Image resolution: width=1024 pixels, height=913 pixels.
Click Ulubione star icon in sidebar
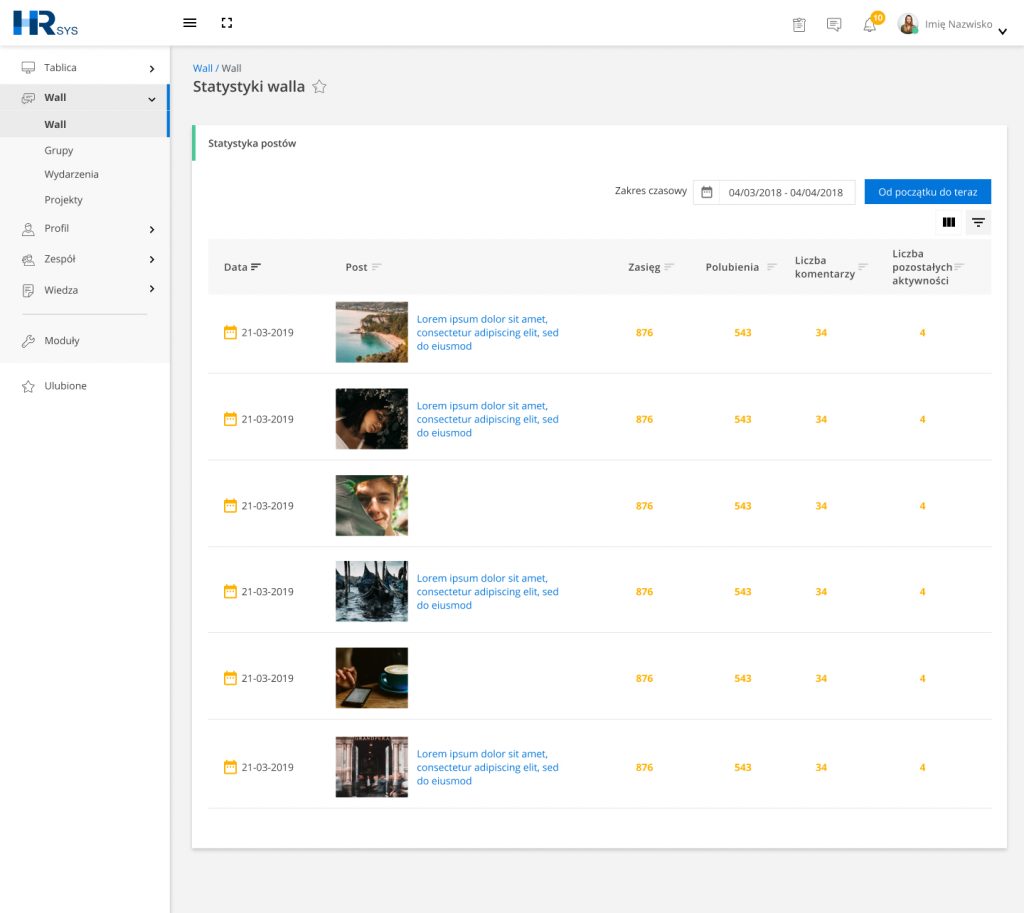28,386
